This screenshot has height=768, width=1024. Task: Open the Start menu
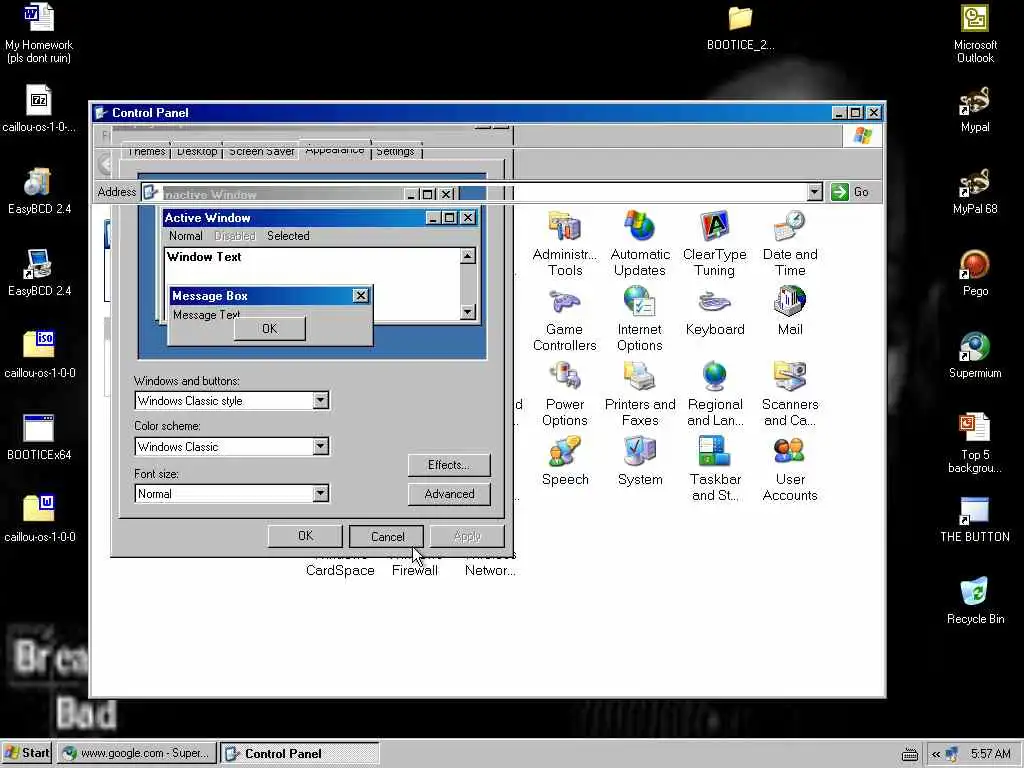[x=27, y=753]
